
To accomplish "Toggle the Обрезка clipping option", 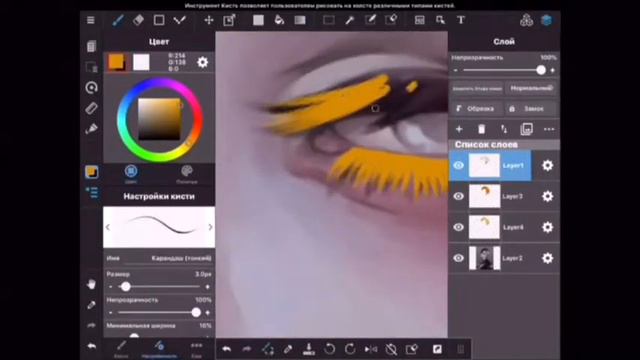I will point(476,109).
